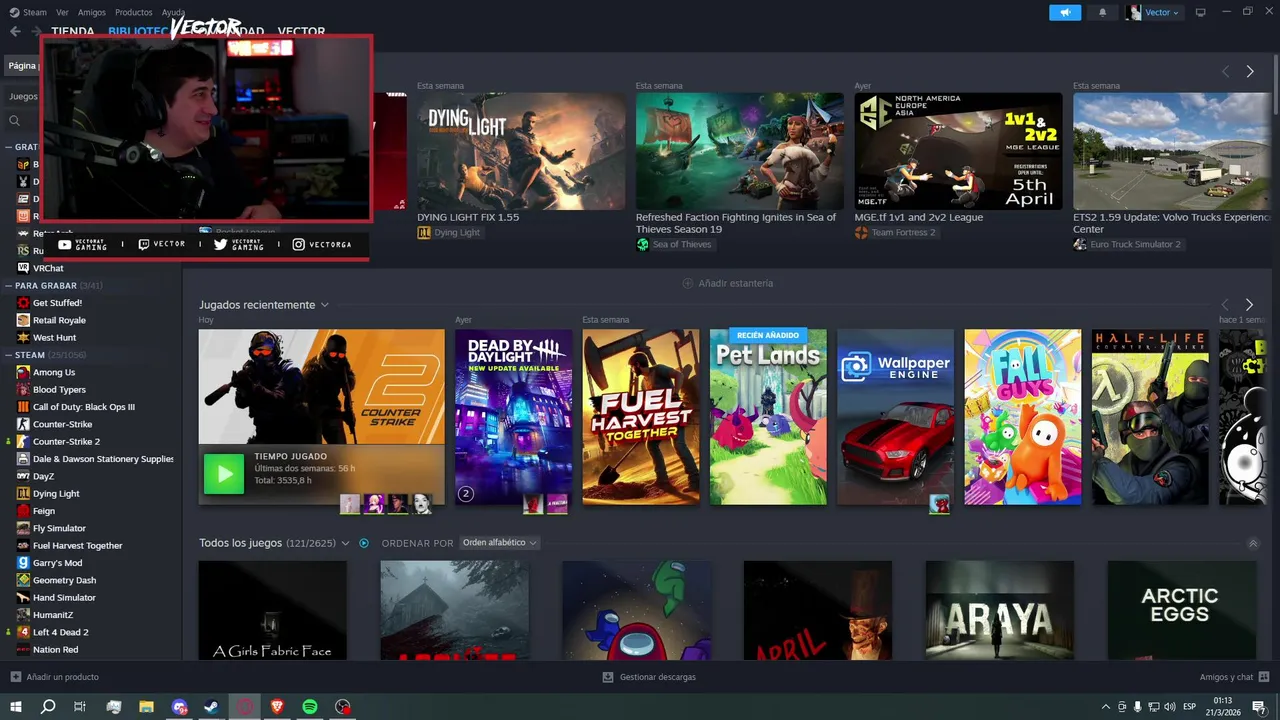Screen dimensions: 1280x720
Task: Open Gestionar descargas
Action: [x=649, y=677]
